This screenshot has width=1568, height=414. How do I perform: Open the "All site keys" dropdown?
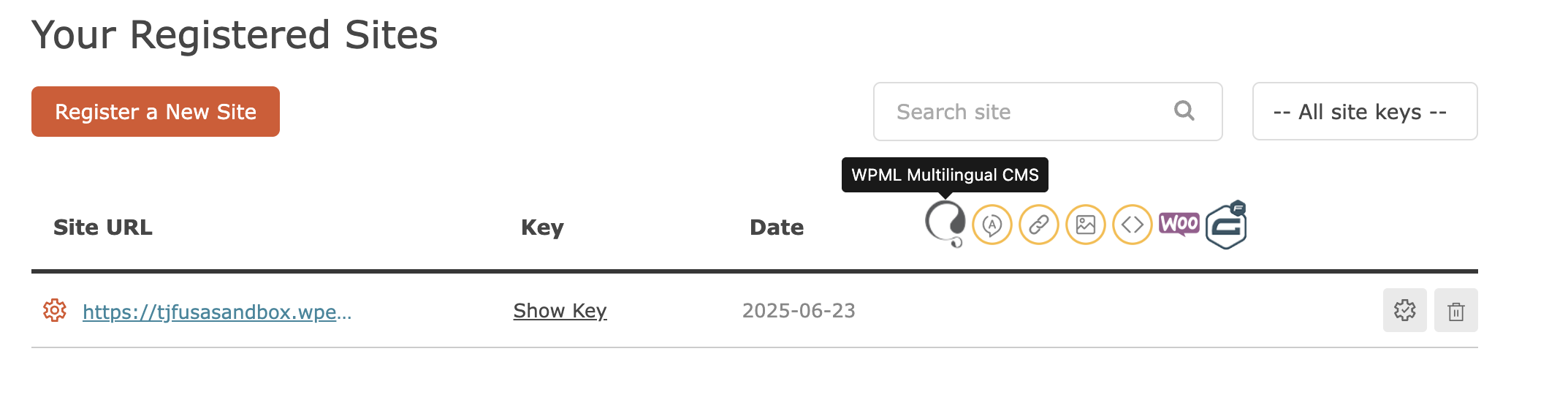[1365, 111]
